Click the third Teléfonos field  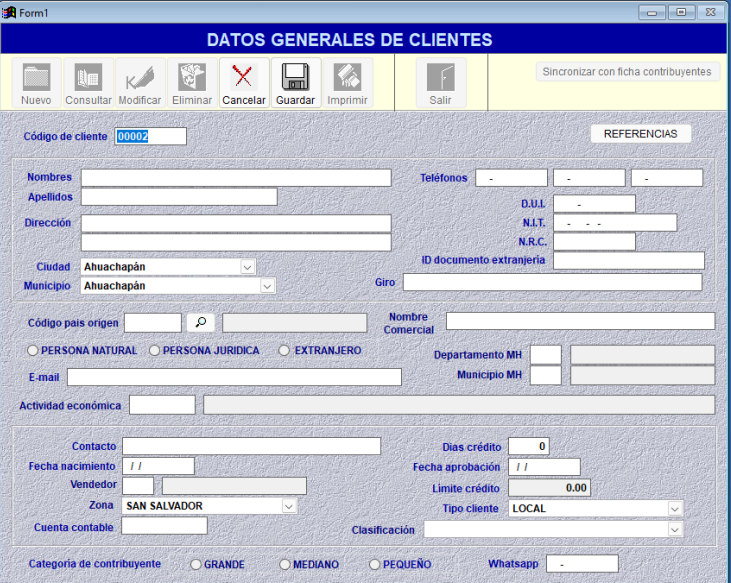(667, 178)
